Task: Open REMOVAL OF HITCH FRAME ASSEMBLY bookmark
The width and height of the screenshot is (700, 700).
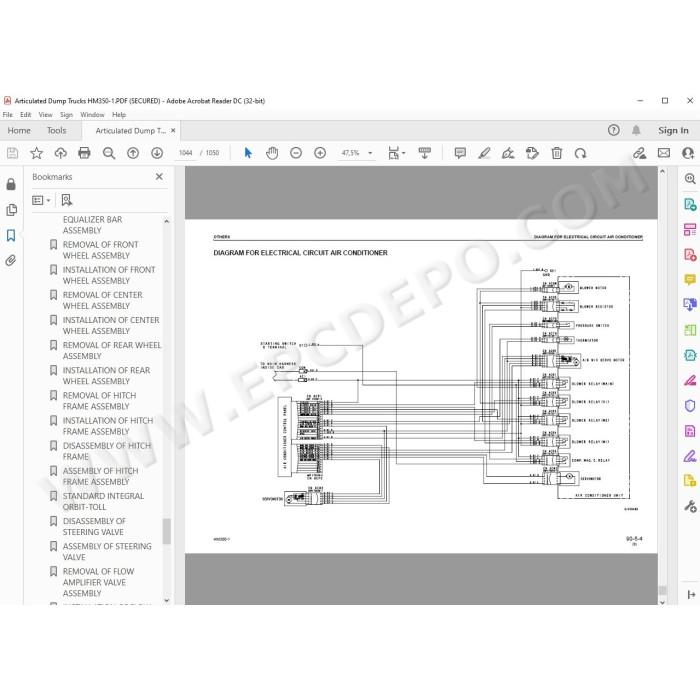Action: click(99, 401)
